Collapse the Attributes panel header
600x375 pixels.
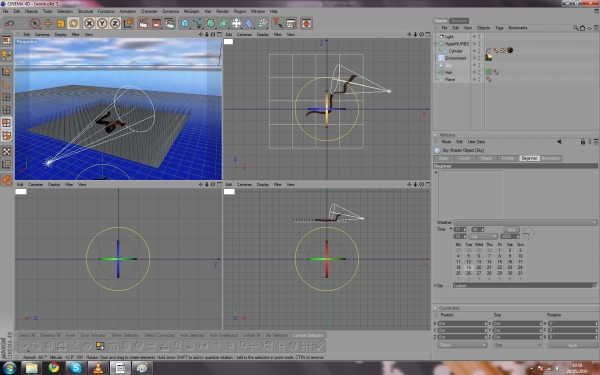point(435,135)
